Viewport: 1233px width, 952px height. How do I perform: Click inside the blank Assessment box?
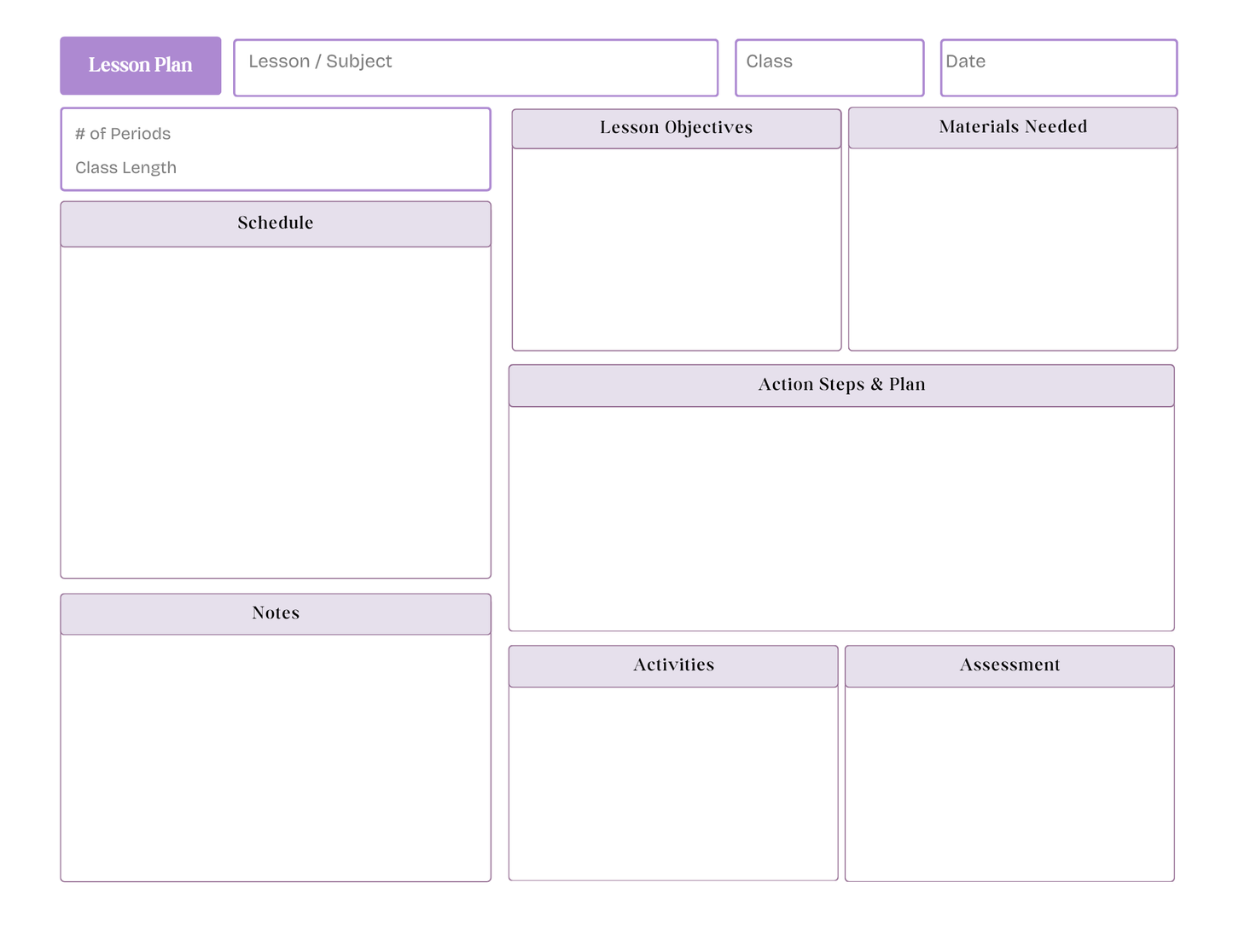tap(1009, 783)
